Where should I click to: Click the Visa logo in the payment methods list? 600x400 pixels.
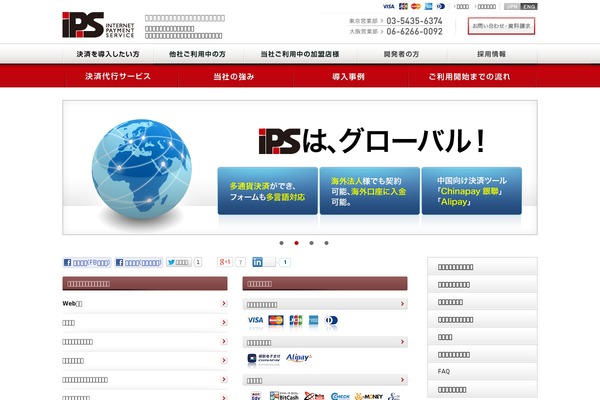(x=255, y=320)
